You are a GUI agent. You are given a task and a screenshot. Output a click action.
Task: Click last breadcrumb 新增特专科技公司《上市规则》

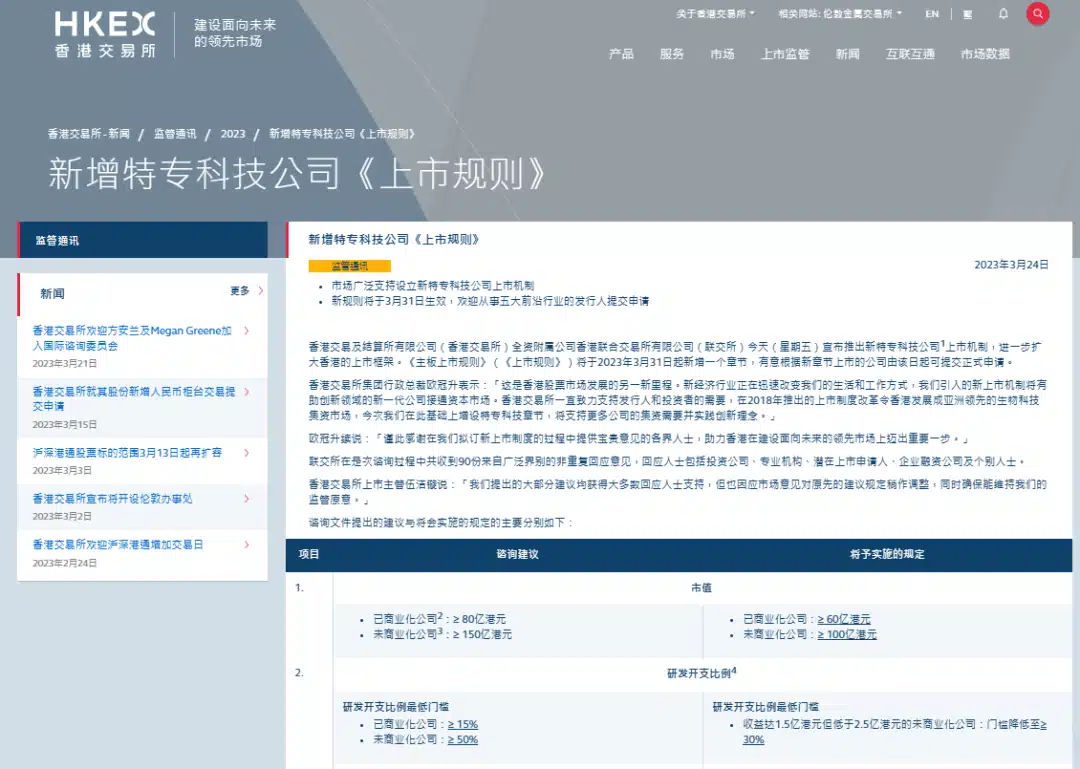pyautogui.click(x=342, y=134)
